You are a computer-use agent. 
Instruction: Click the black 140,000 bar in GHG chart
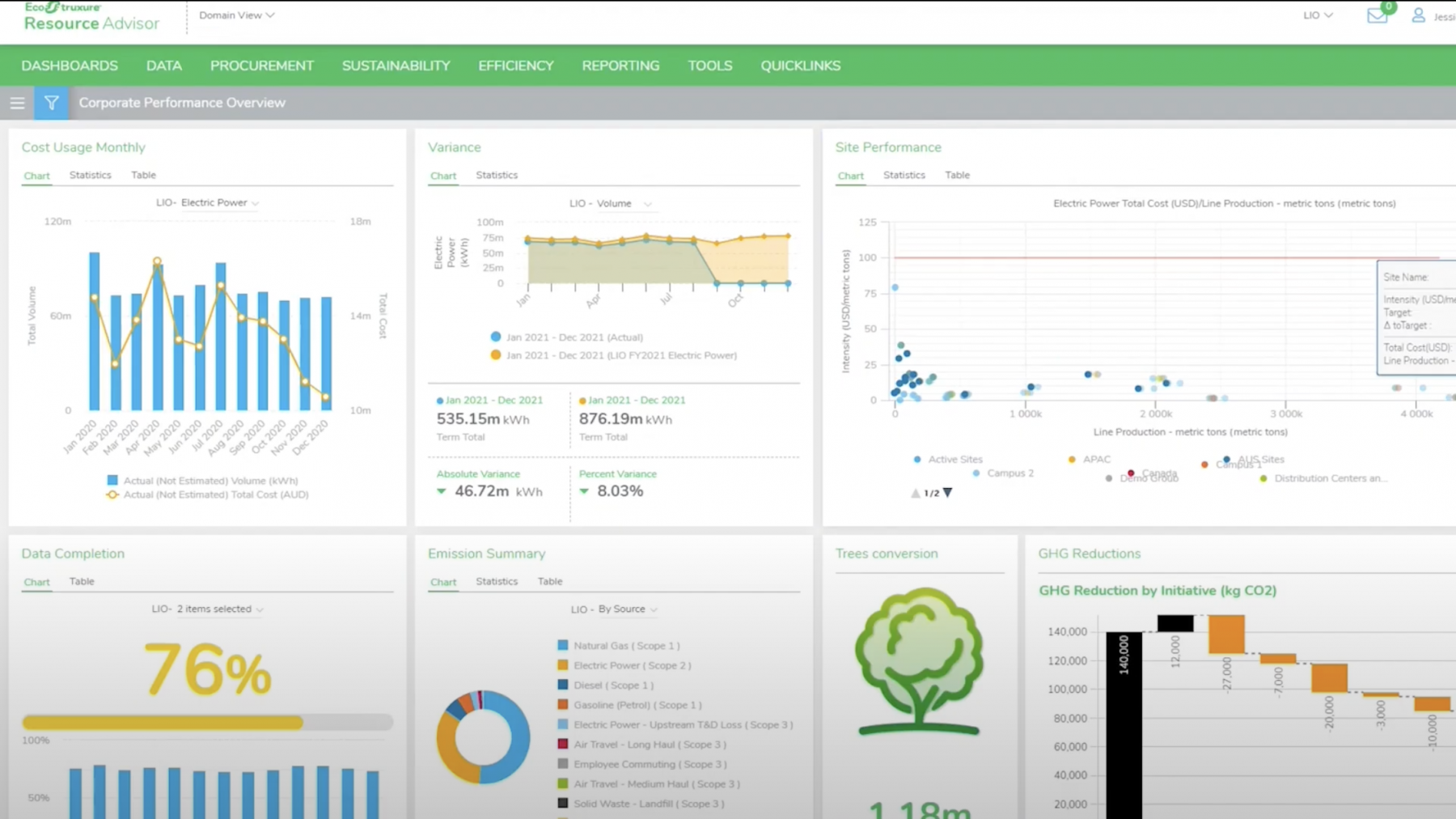click(1124, 724)
